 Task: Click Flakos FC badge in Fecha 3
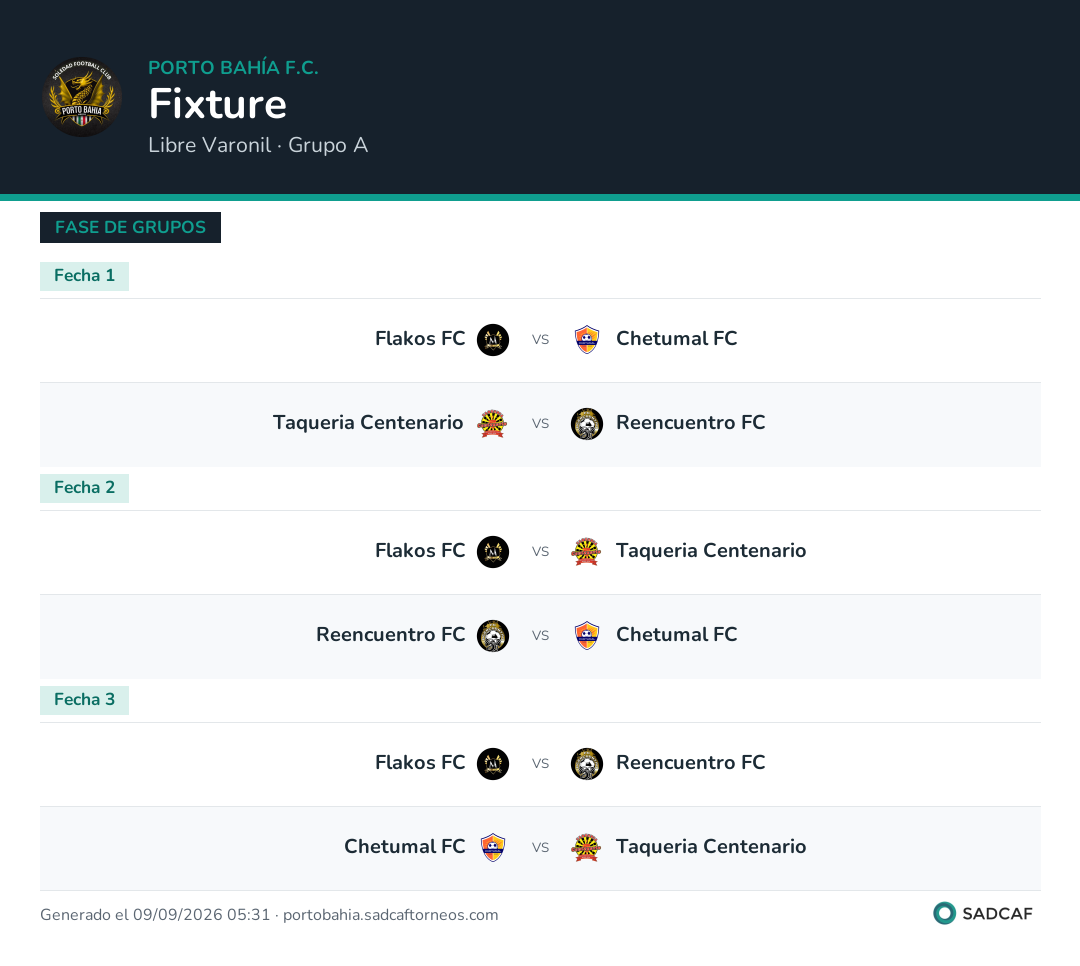click(x=493, y=763)
